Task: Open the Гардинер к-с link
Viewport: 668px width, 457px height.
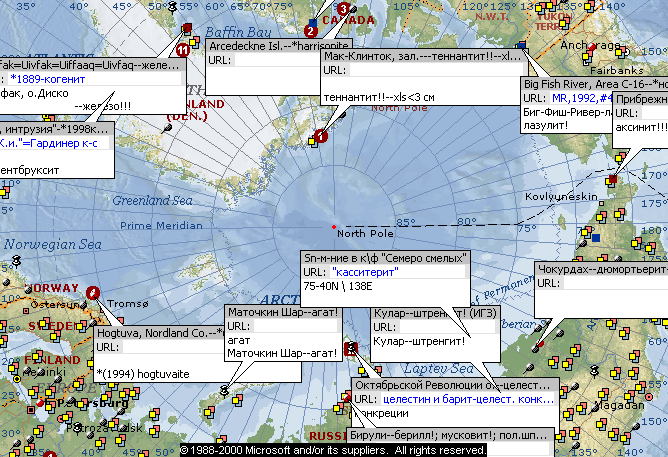Action: point(49,144)
